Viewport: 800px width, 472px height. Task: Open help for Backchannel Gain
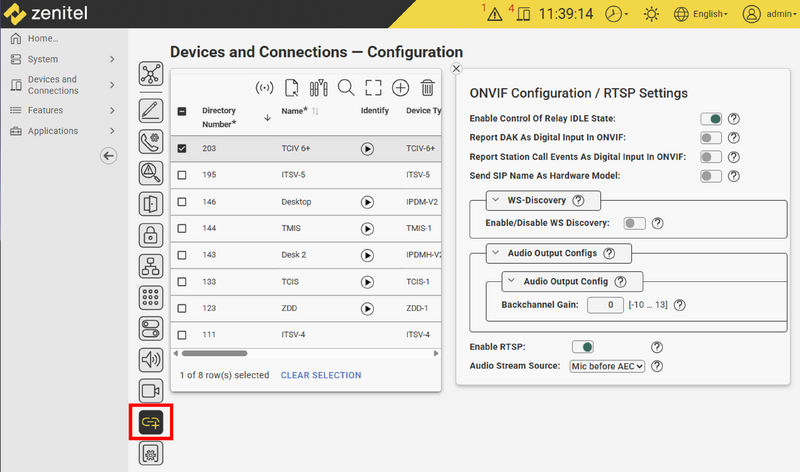pyautogui.click(x=680, y=305)
